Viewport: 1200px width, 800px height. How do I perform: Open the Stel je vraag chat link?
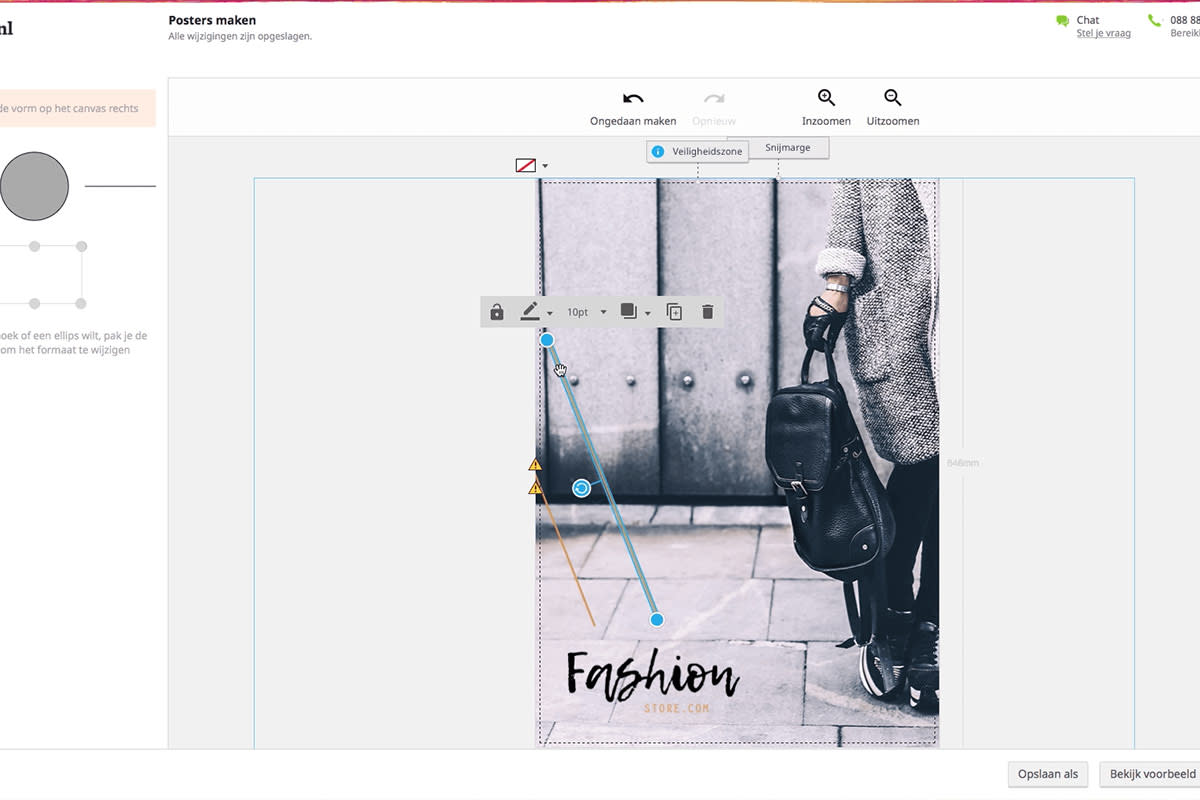pyautogui.click(x=1102, y=32)
